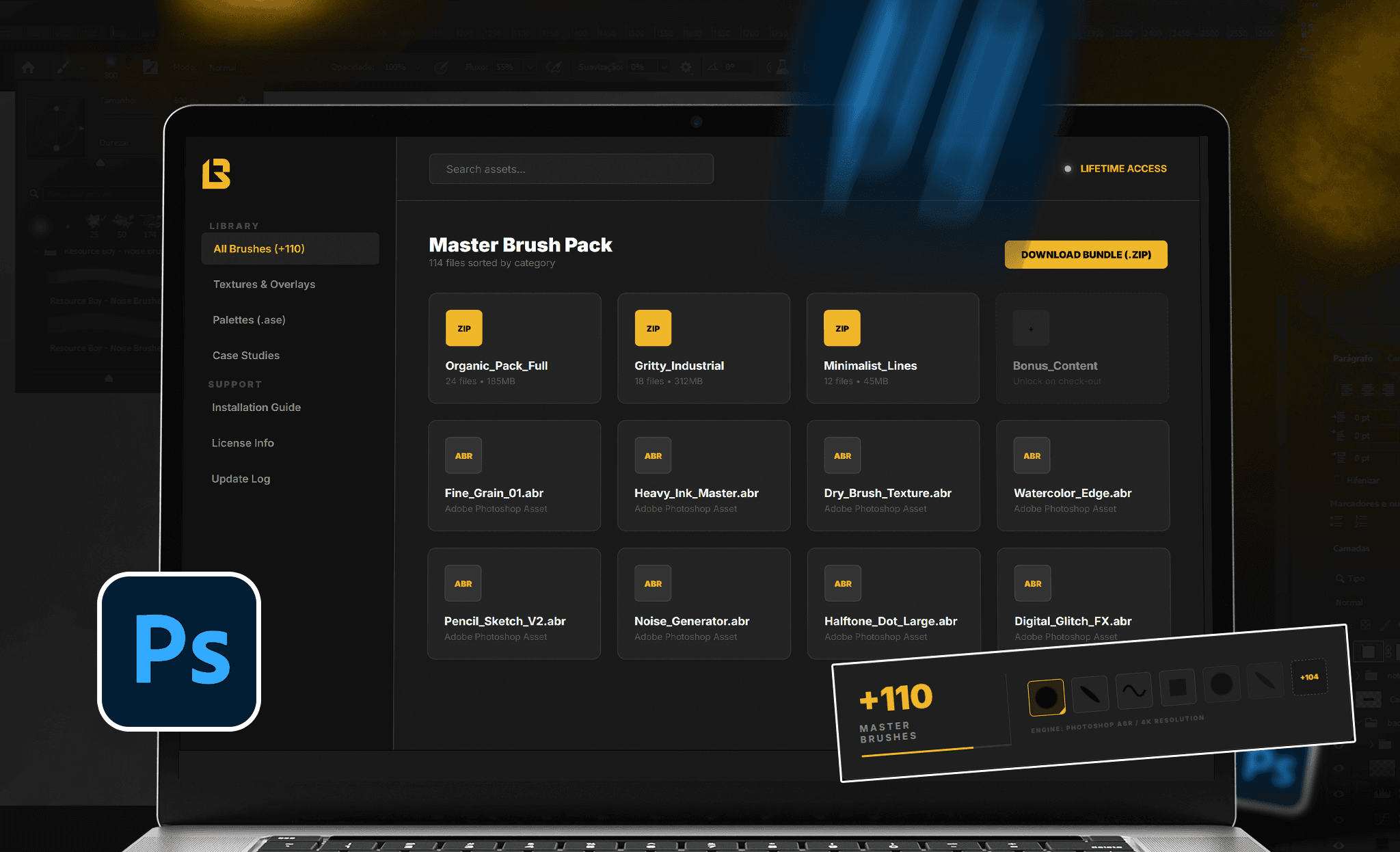
Task: Adjust the Dureza hardness slider in Photoshop
Action: pyautogui.click(x=100, y=162)
